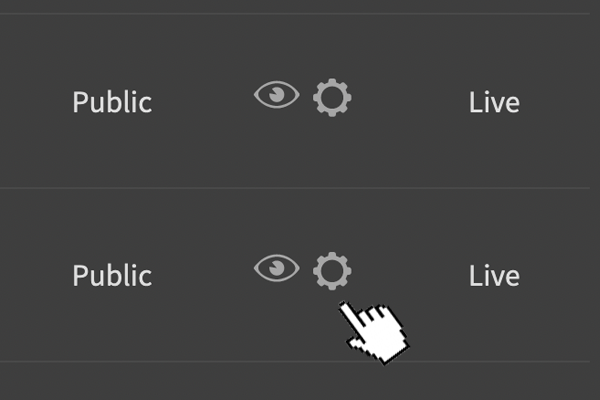Open settings gear in the second row
This screenshot has width=600, height=400.
pos(332,271)
